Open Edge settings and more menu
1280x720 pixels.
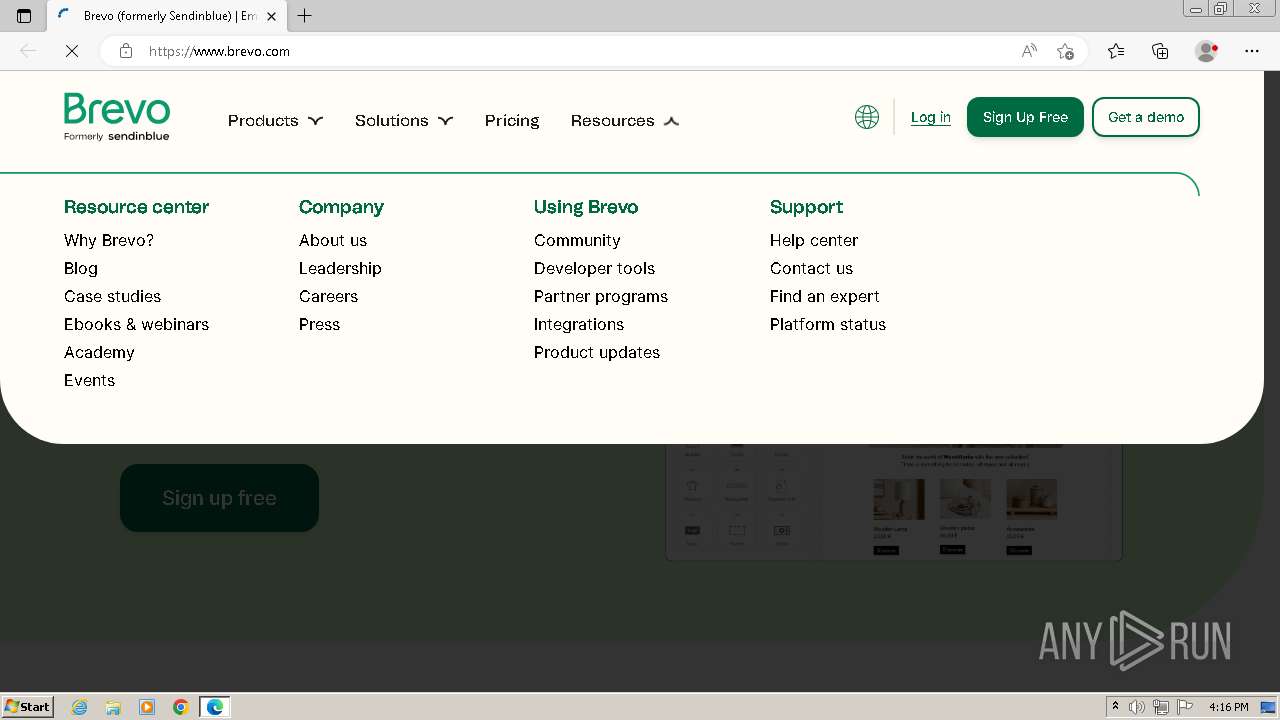[x=1252, y=51]
